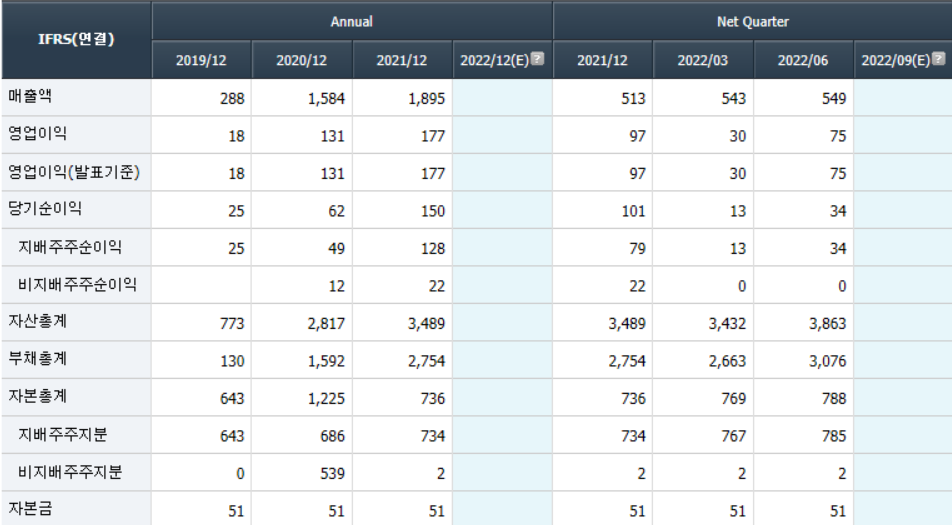Click the 당기순이익 quarterly value 101
Screen dimensions: 952x525
coord(633,211)
